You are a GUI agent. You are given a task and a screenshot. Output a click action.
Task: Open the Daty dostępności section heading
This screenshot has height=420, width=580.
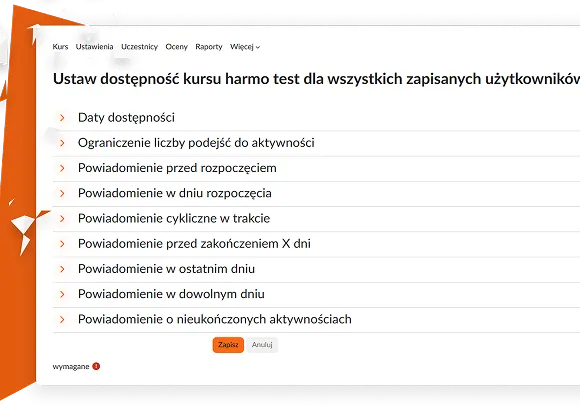(x=126, y=118)
